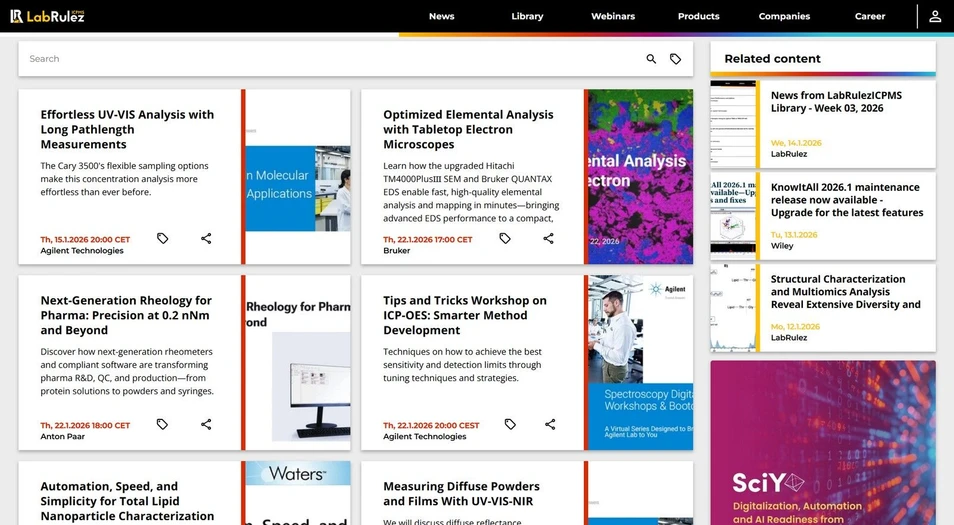954x525 pixels.
Task: Open user account profile icon
Action: pyautogui.click(x=934, y=16)
